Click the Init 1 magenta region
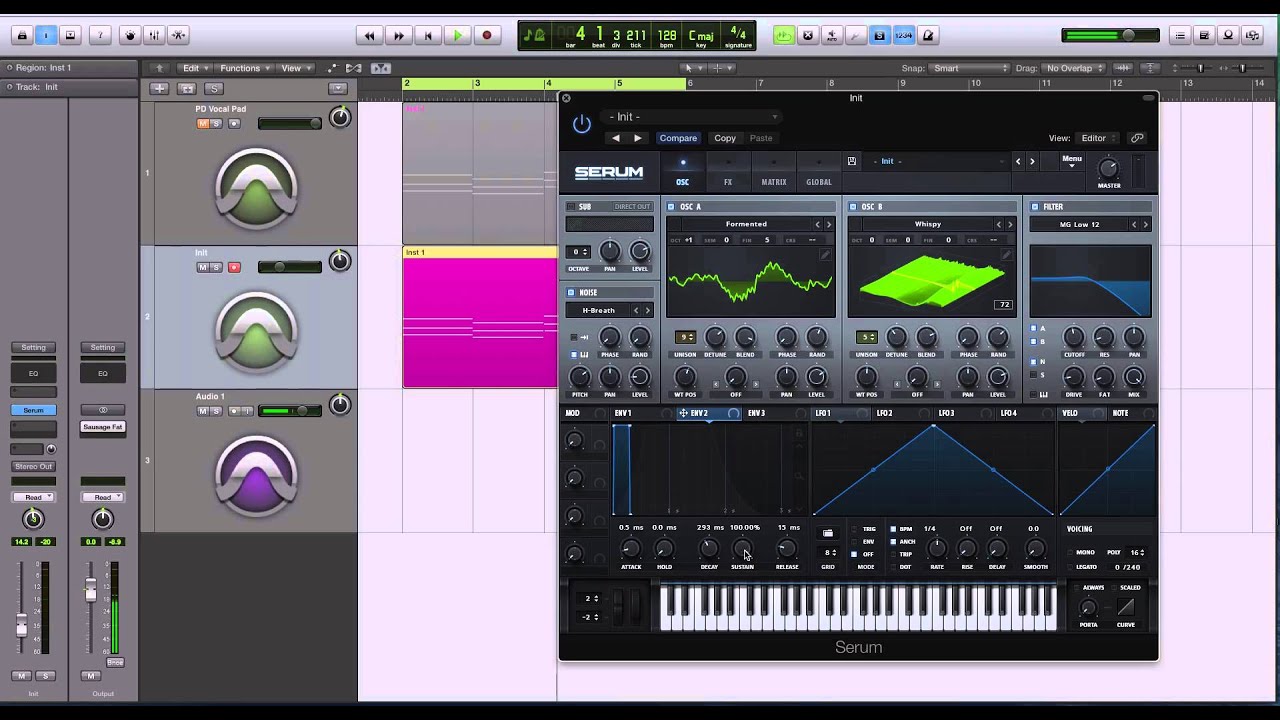 480,318
